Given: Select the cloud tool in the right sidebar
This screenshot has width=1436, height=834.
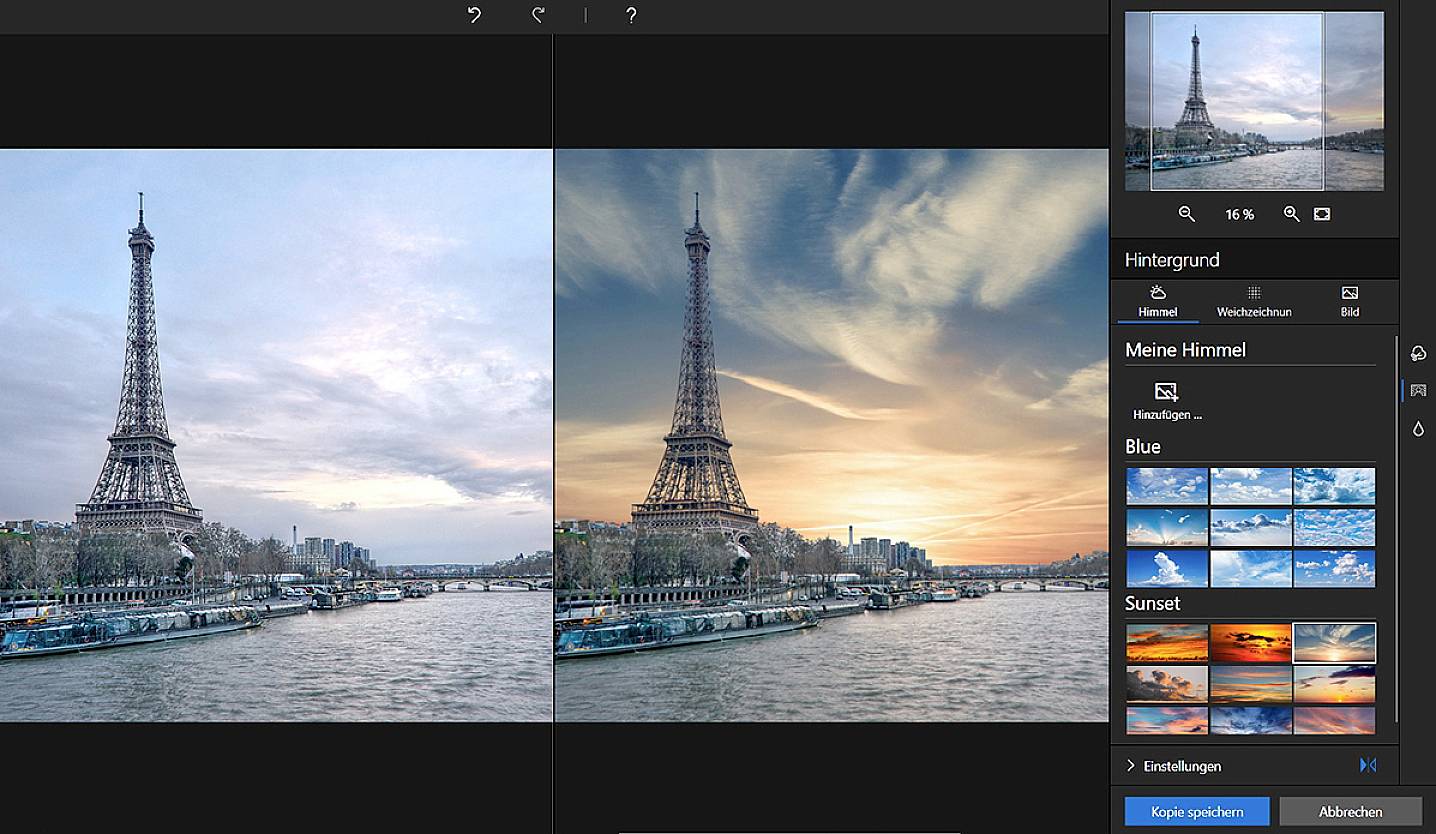Looking at the screenshot, I should coord(1418,352).
